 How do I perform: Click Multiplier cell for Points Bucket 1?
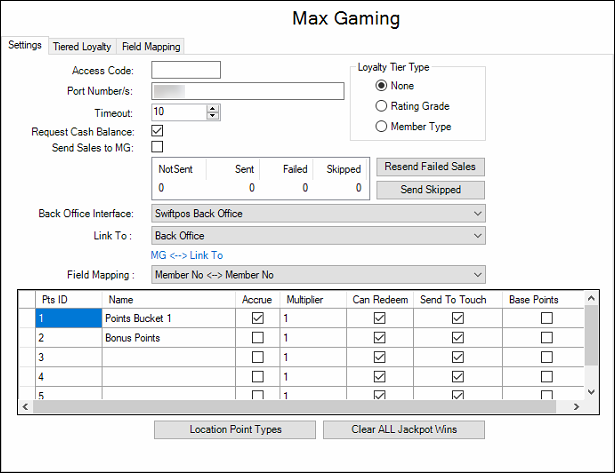[x=313, y=318]
